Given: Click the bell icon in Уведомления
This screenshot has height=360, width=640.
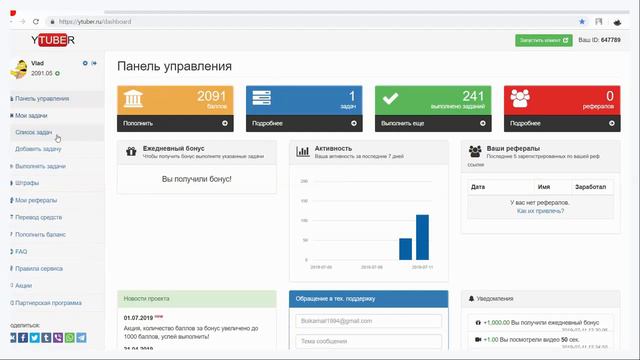Looking at the screenshot, I should (471, 299).
